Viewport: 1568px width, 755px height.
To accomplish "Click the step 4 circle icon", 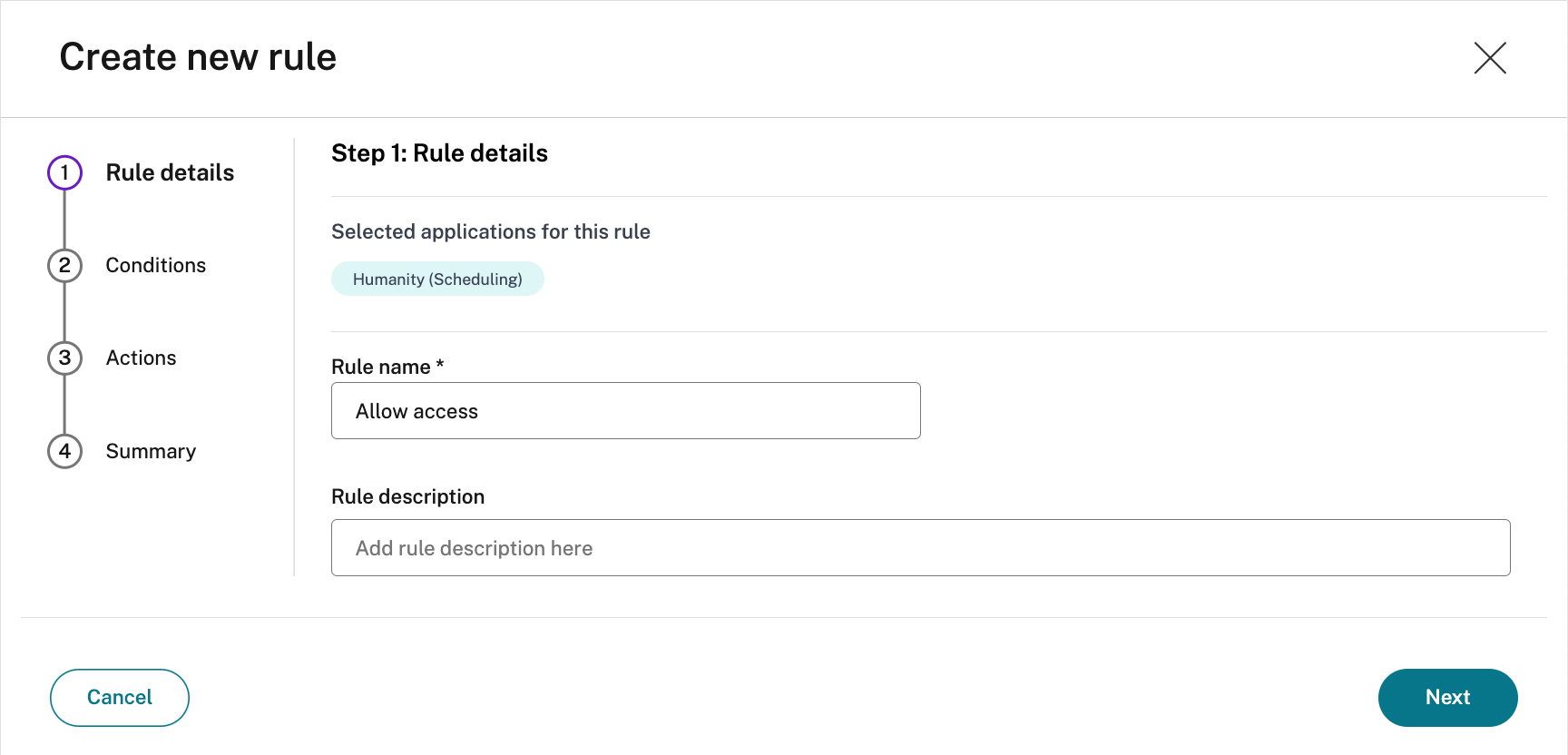I will click(x=64, y=451).
